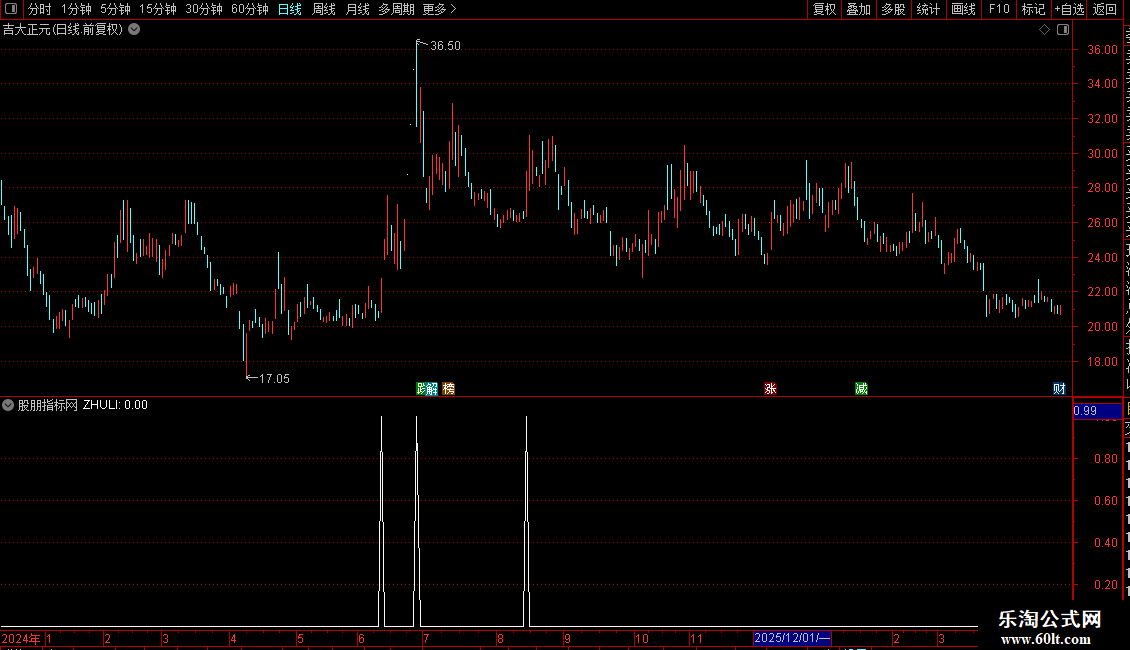Click the teal 解 event marker
Screen dimensions: 1130x650
(432, 389)
